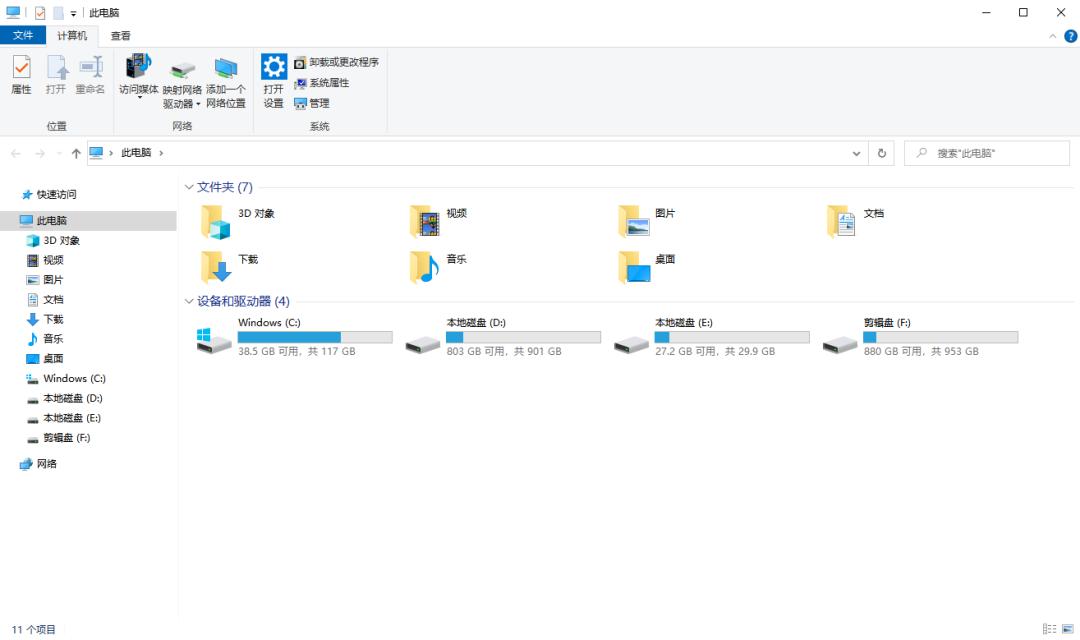Image resolution: width=1080 pixels, height=640 pixels.
Task: Select the Windows (C:) drive in main pane
Action: (295, 337)
